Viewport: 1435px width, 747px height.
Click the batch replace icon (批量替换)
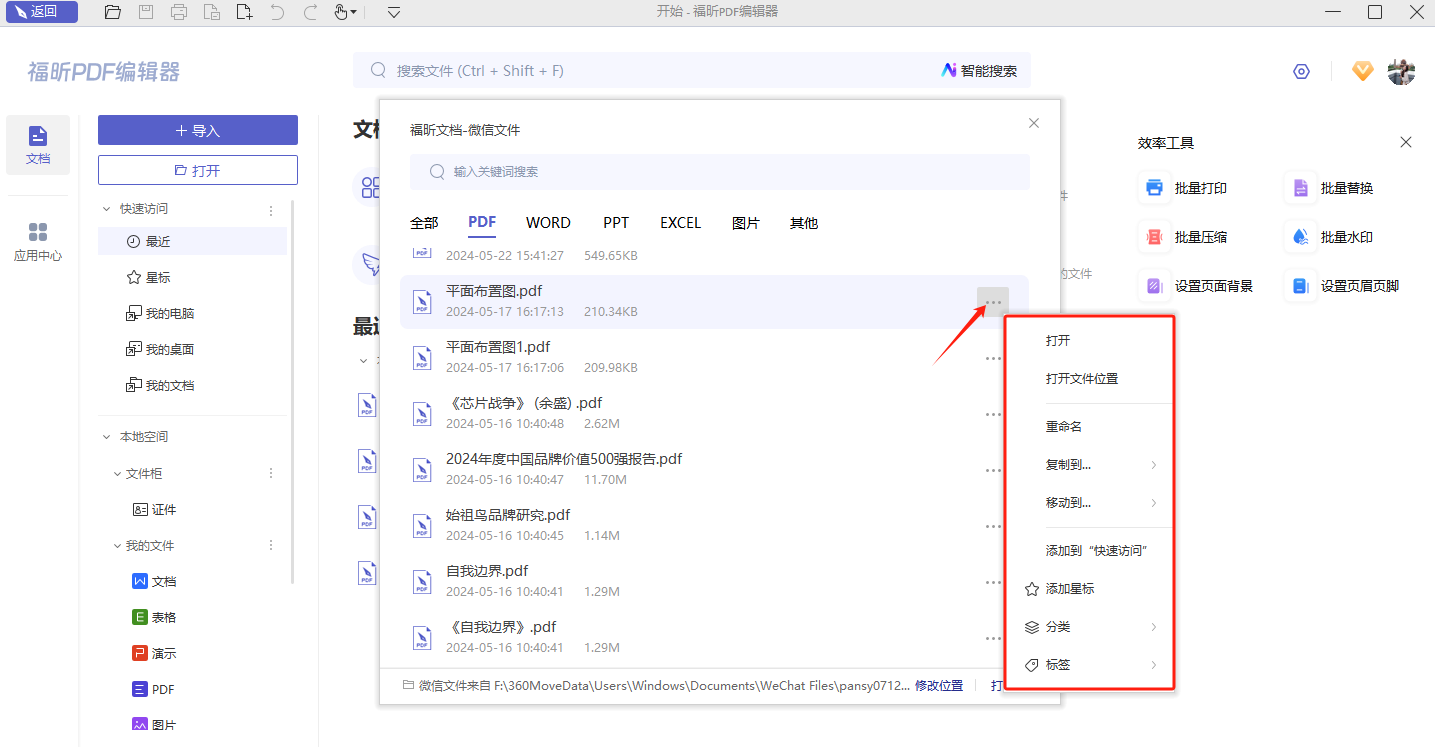click(x=1300, y=188)
